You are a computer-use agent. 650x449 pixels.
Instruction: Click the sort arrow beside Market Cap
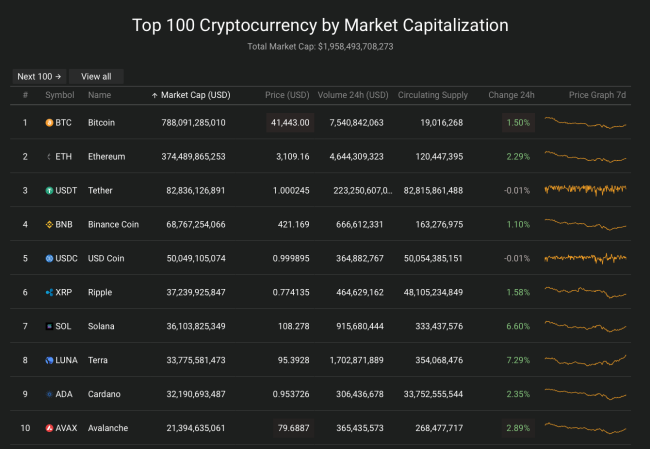154,95
